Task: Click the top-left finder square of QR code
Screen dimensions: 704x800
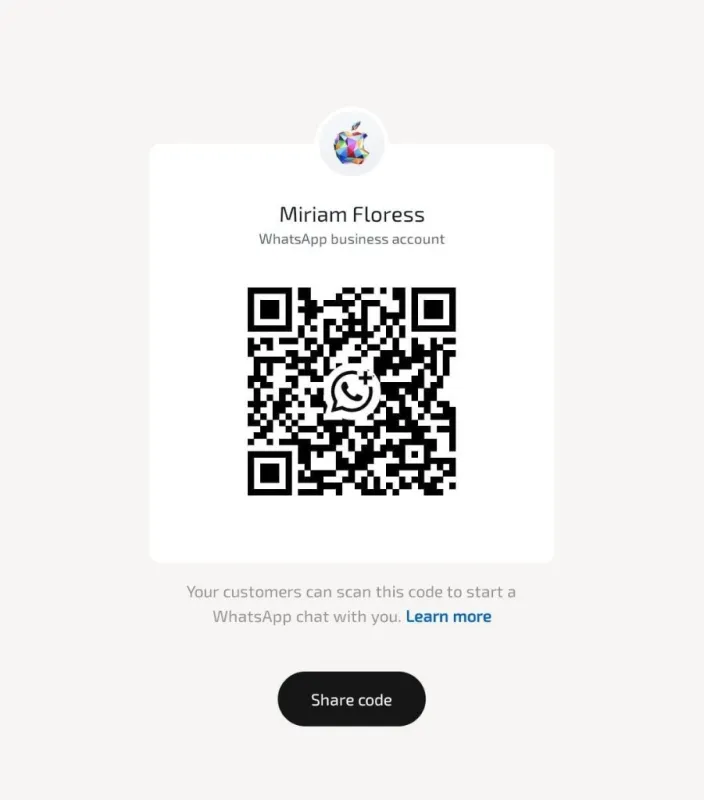Action: (x=270, y=309)
